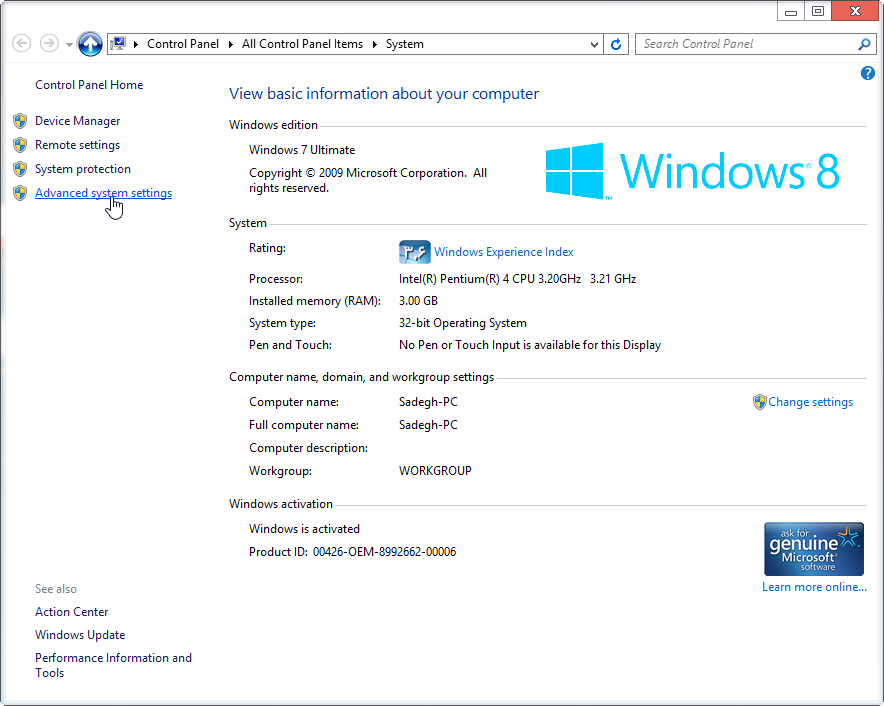The width and height of the screenshot is (884, 706).
Task: Click the Windows is activated text
Action: [x=304, y=528]
